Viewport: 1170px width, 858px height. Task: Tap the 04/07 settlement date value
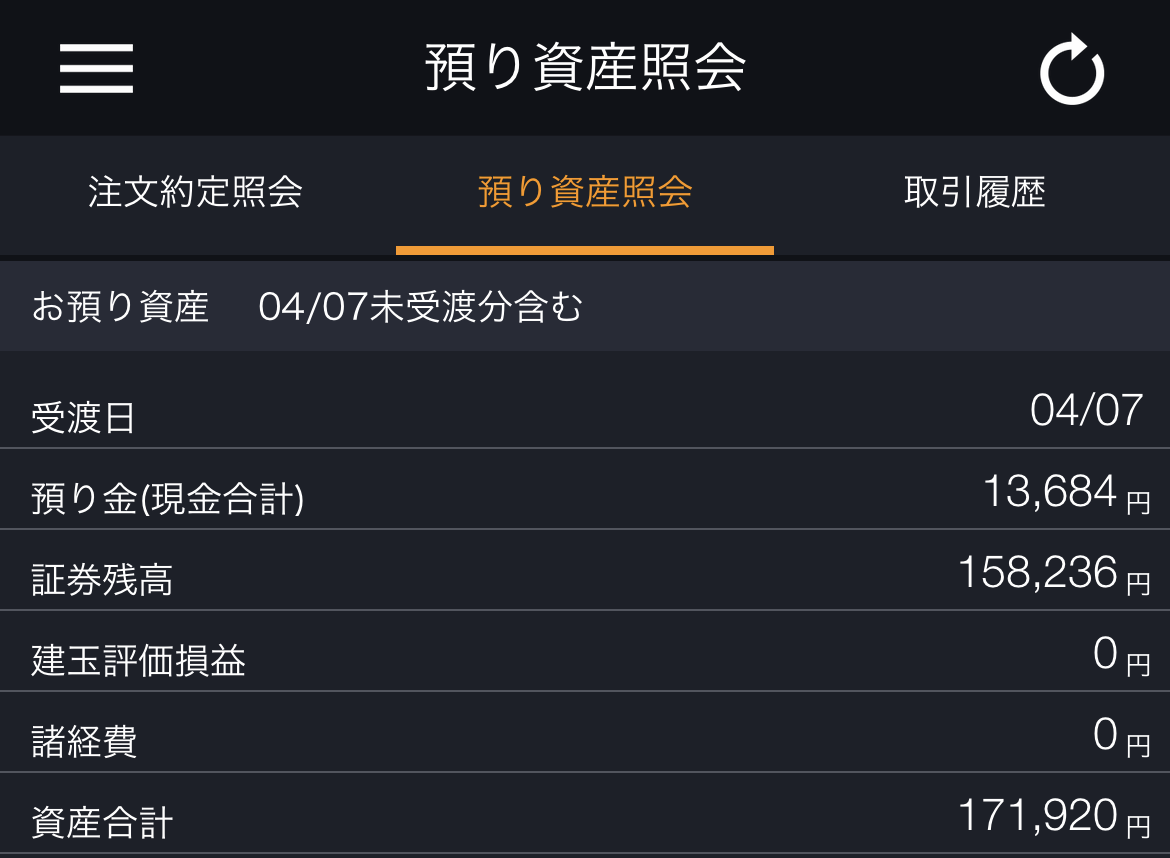1086,410
